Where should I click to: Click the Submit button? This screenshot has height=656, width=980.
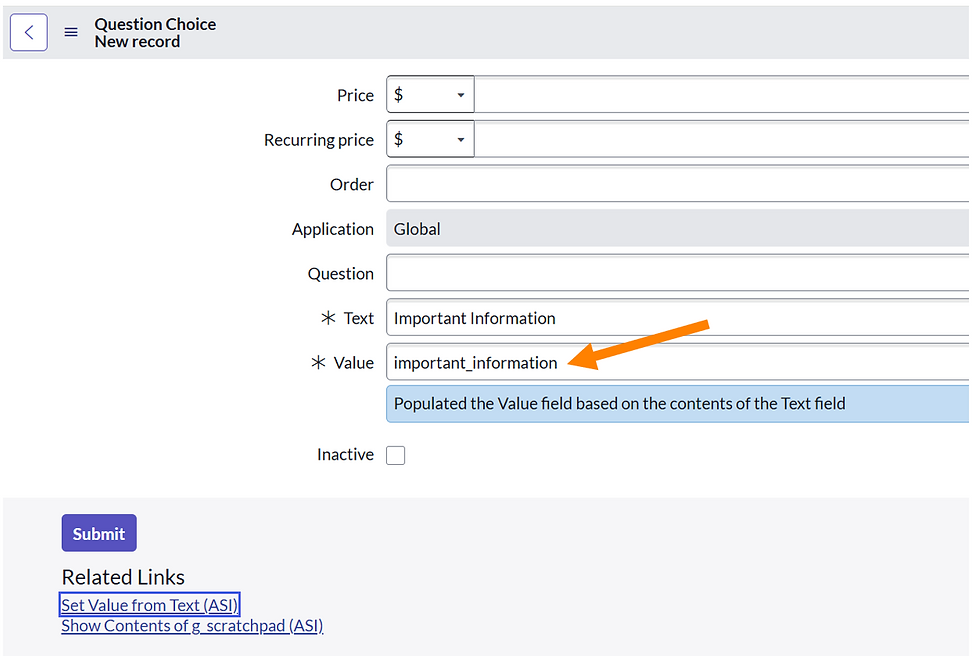tap(98, 532)
